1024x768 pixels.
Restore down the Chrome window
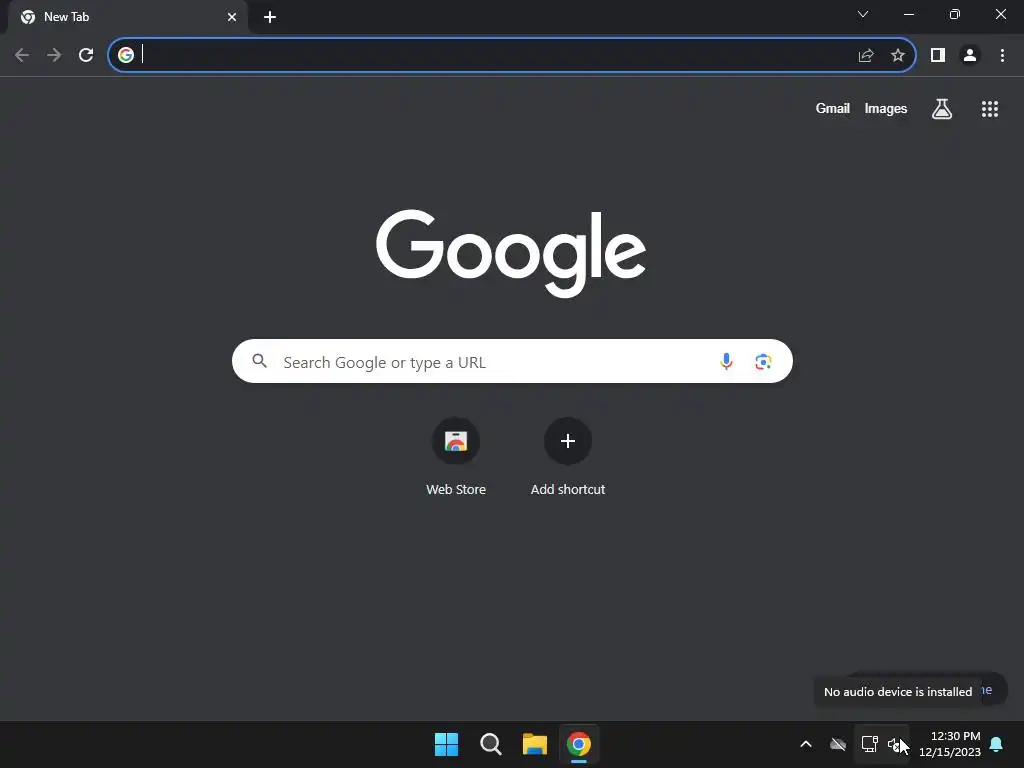click(955, 14)
